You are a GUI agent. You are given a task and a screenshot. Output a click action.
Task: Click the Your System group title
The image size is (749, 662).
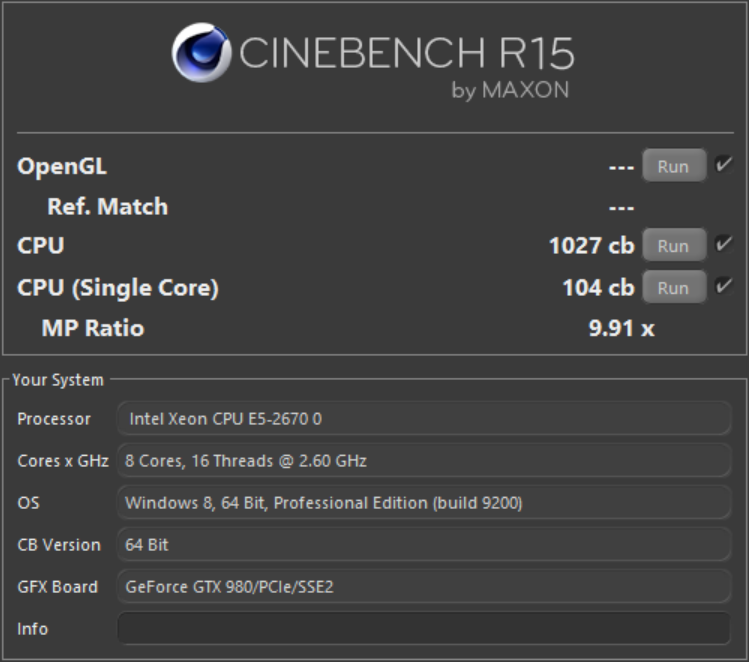[58, 380]
